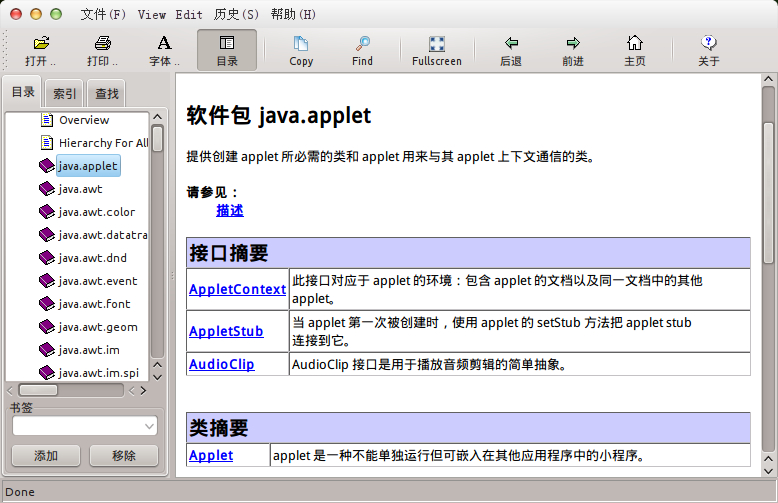
Task: Click the content pane's scroll up arrow
Action: pos(768,79)
